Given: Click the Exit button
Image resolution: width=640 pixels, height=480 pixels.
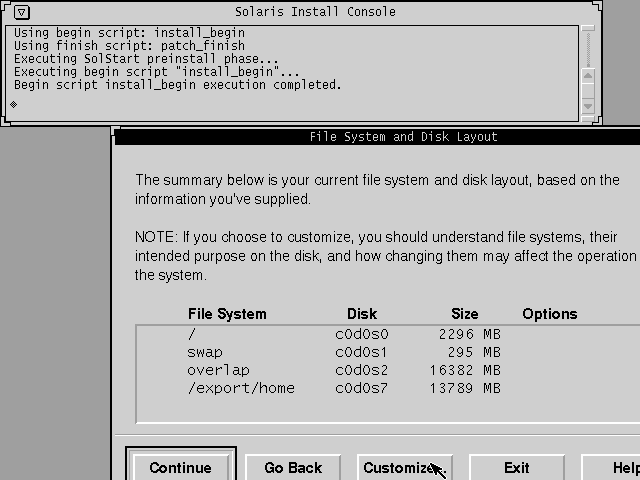Looking at the screenshot, I should click(517, 467).
